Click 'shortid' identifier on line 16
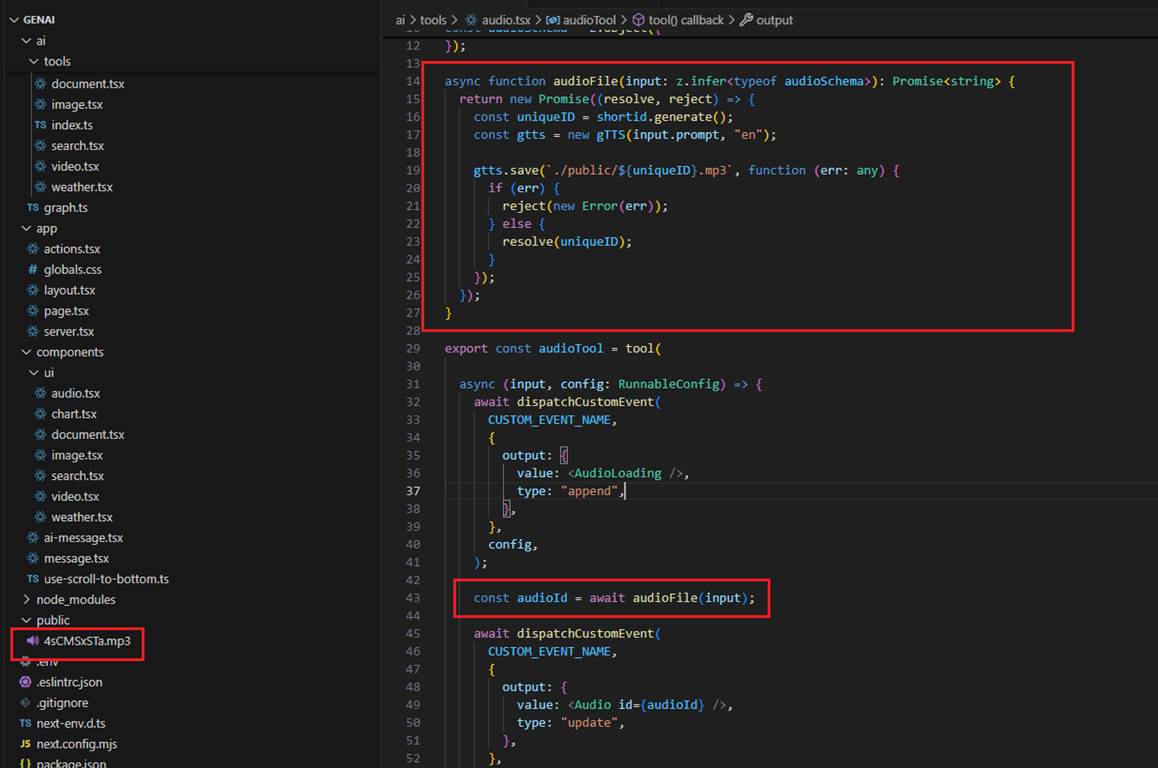 [622, 117]
